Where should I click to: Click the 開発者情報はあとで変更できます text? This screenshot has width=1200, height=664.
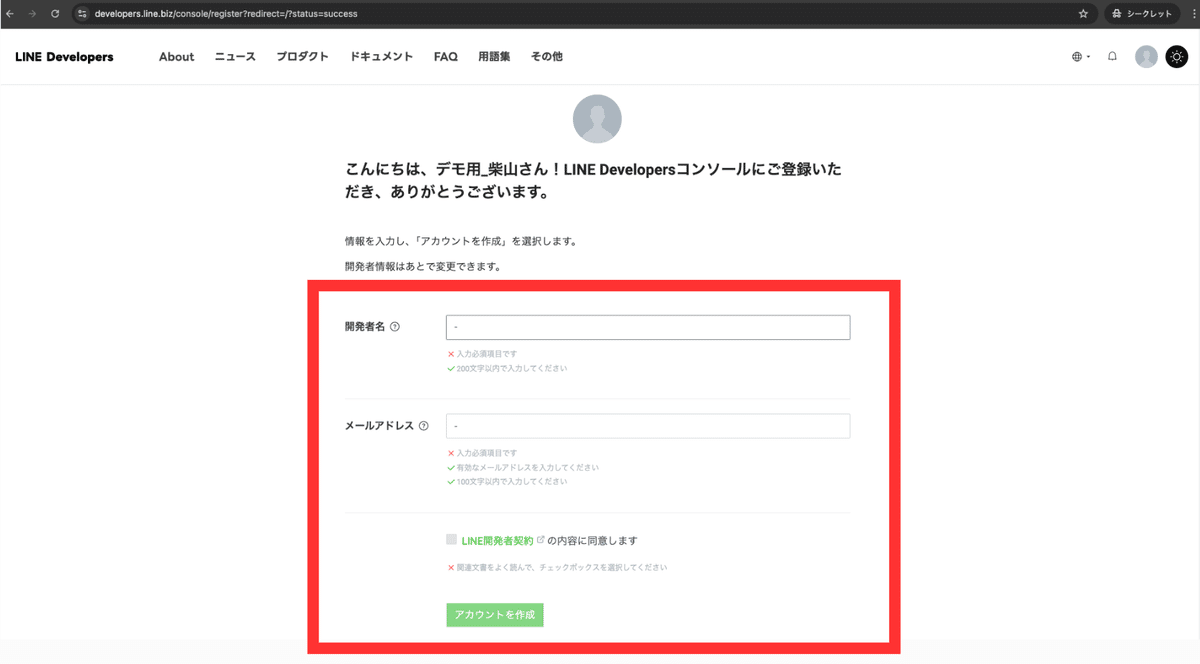(423, 267)
